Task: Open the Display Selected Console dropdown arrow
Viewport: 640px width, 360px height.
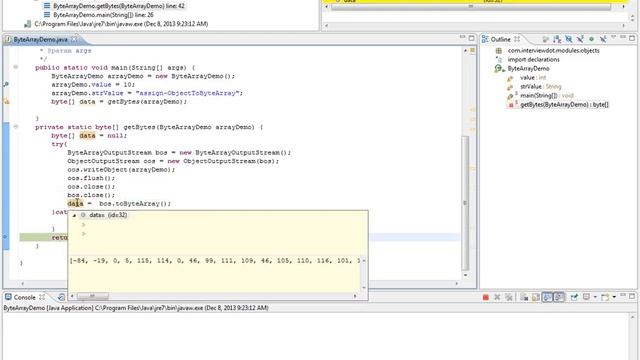Action: point(595,297)
